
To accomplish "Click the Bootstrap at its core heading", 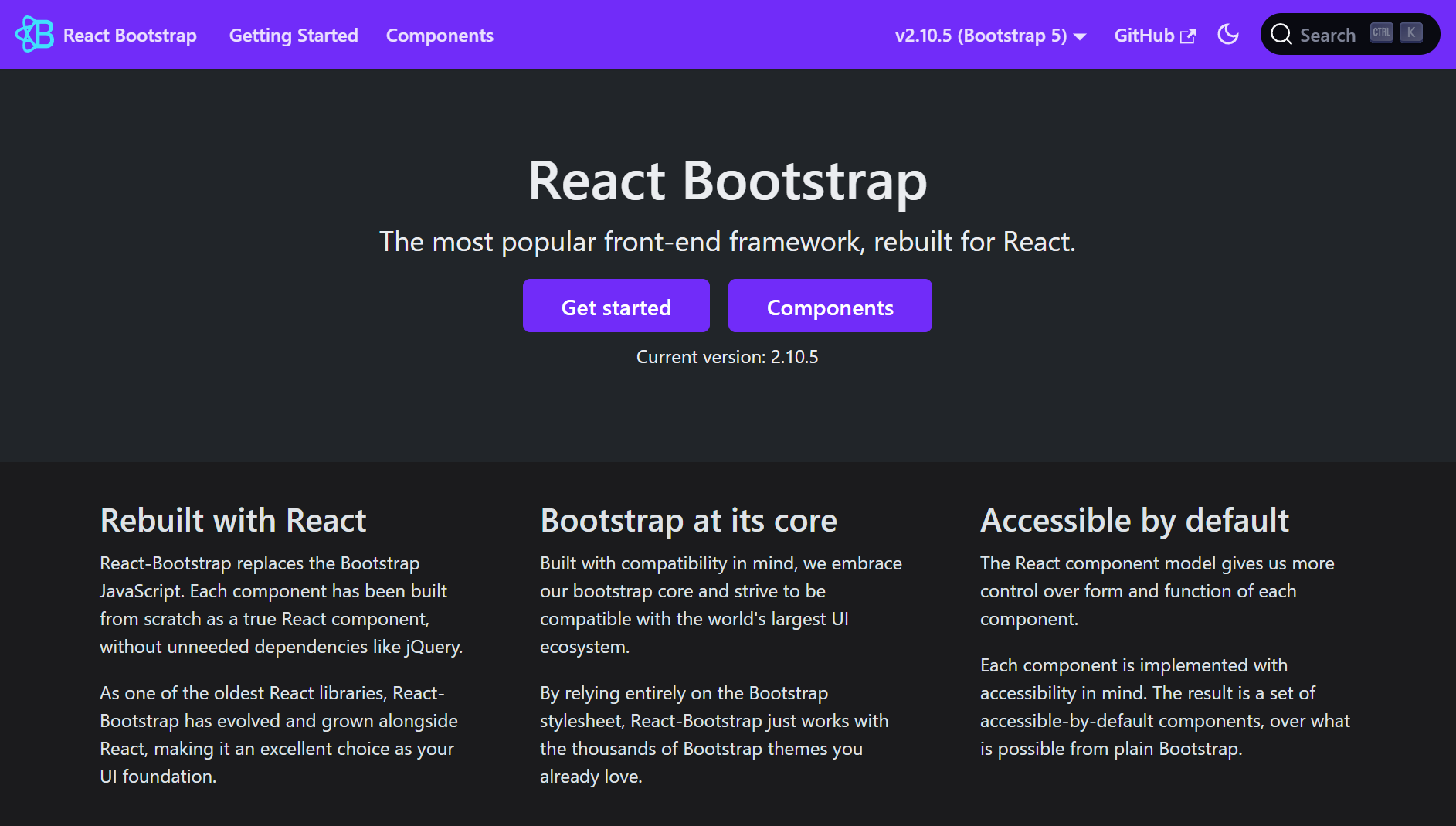I will [688, 521].
